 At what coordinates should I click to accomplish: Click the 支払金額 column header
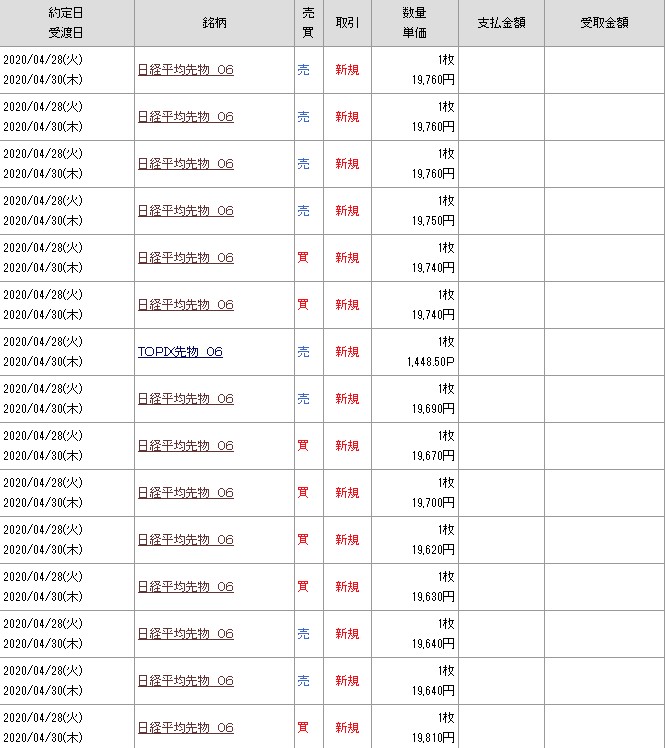pyautogui.click(x=501, y=22)
